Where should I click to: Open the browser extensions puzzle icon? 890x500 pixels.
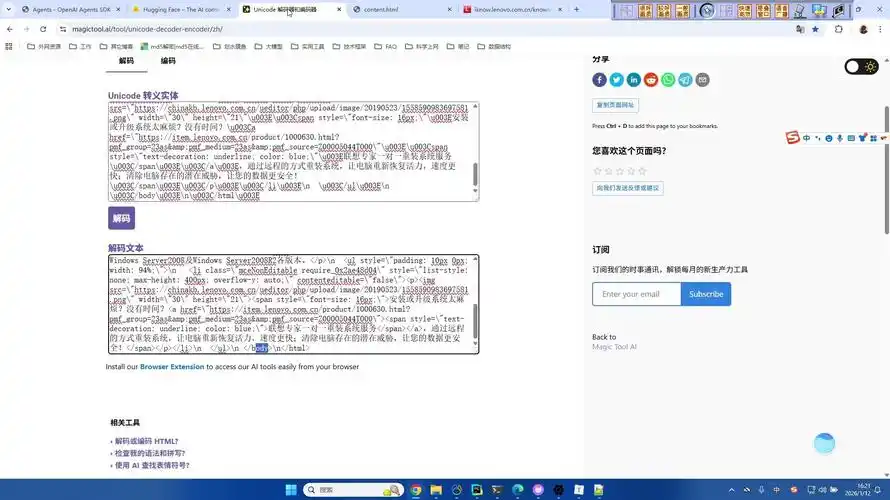(839, 29)
